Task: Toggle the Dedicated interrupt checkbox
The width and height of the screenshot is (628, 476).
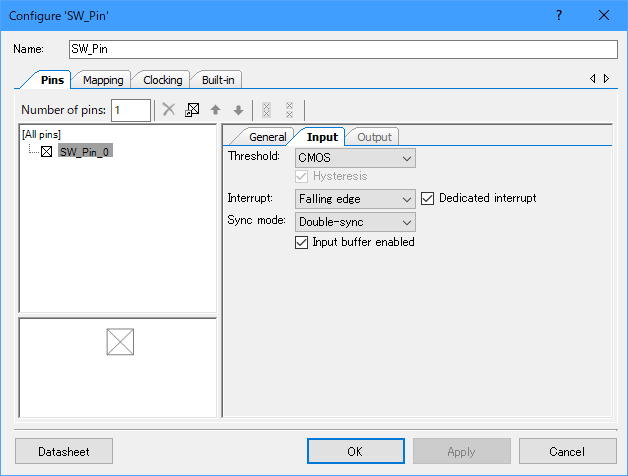Action: 428,198
